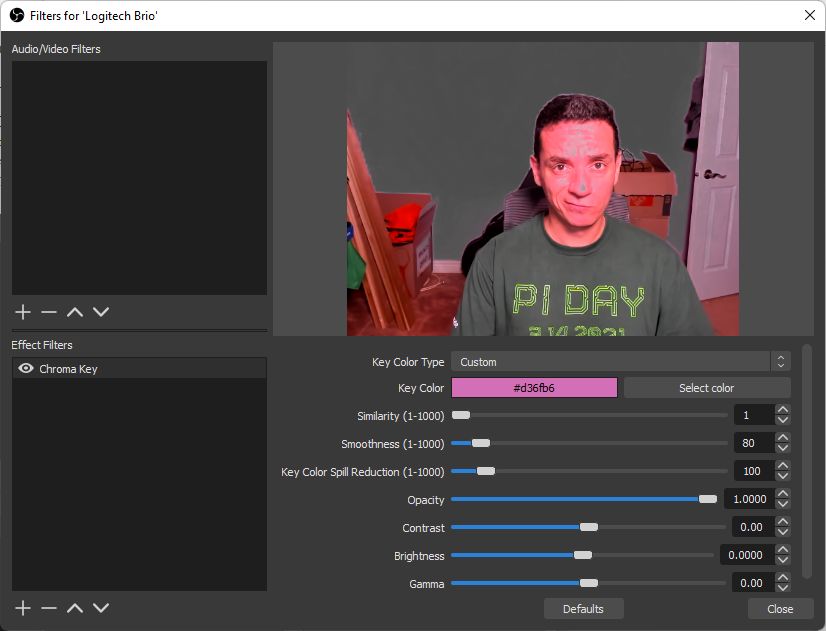The image size is (826, 631).
Task: Add a new Effect filter
Action: pyautogui.click(x=22, y=607)
